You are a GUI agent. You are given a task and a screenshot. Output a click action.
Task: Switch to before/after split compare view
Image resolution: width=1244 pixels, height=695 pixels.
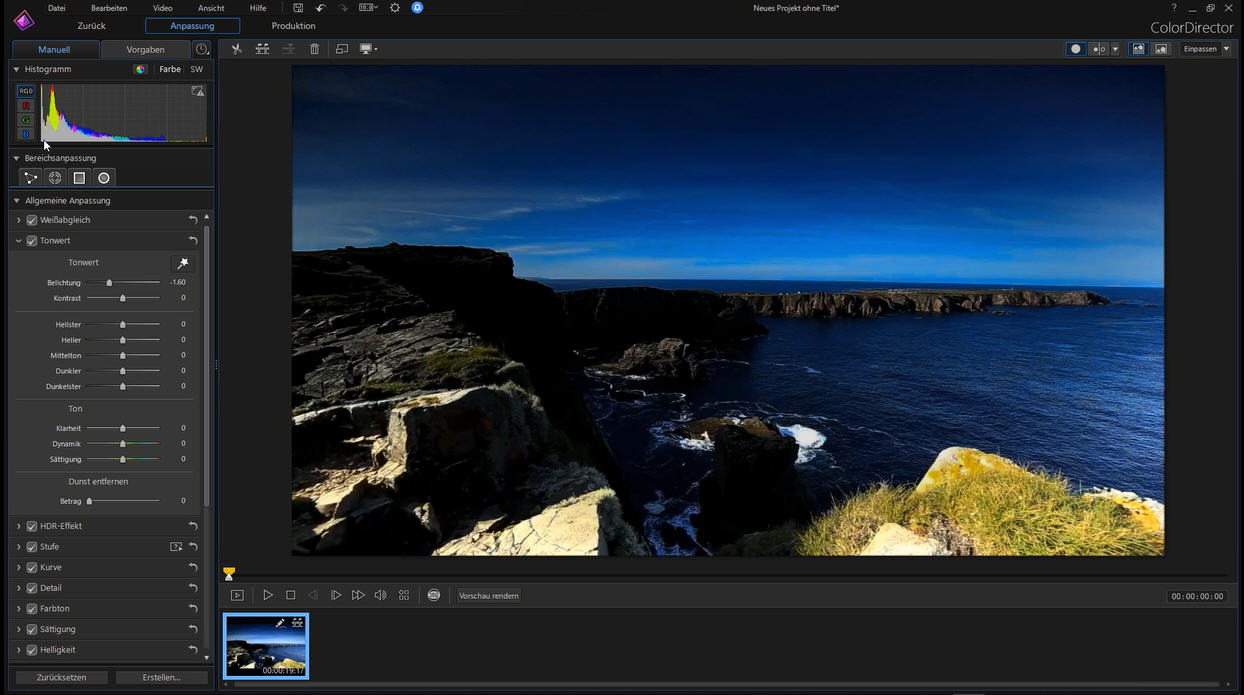[1099, 49]
